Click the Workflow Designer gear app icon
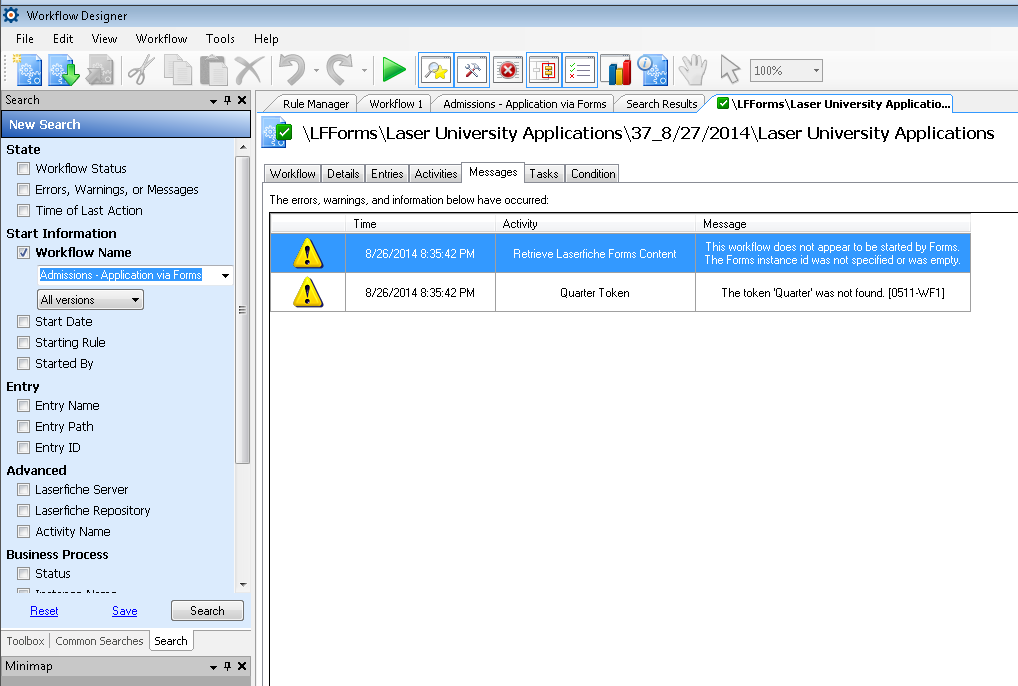The width and height of the screenshot is (1018, 686). coord(11,15)
